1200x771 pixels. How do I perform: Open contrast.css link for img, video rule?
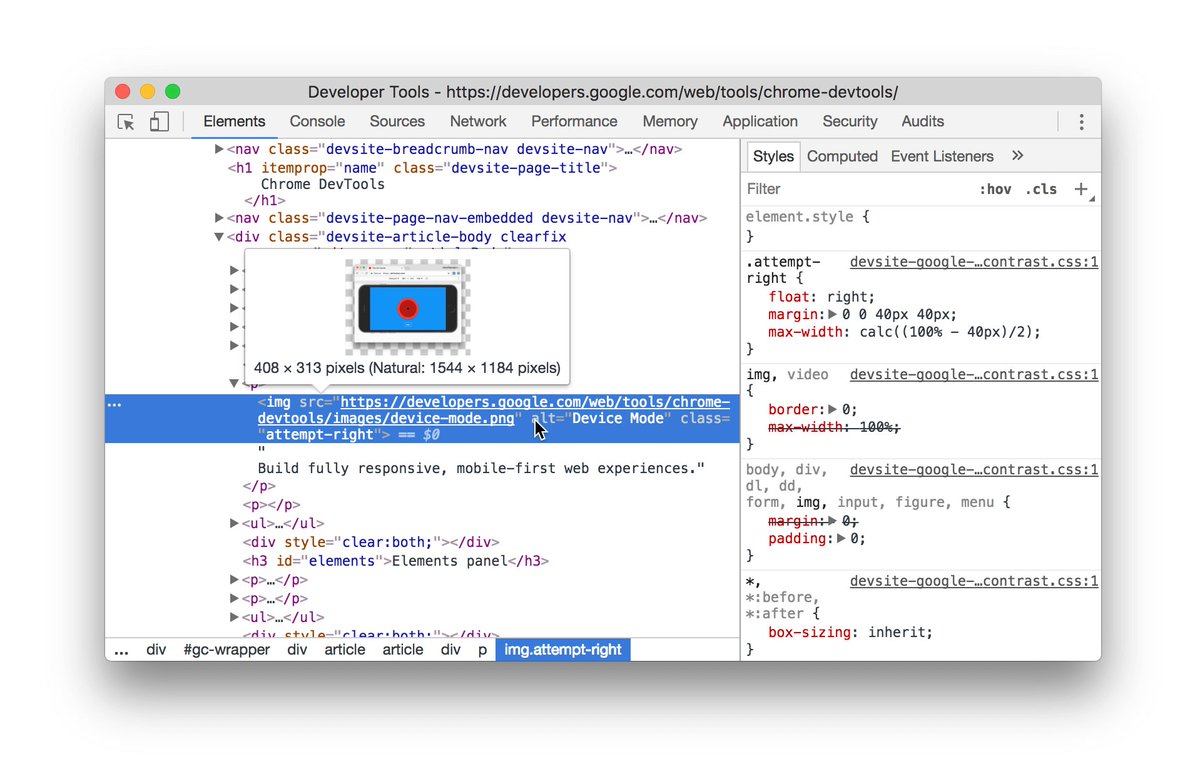974,375
